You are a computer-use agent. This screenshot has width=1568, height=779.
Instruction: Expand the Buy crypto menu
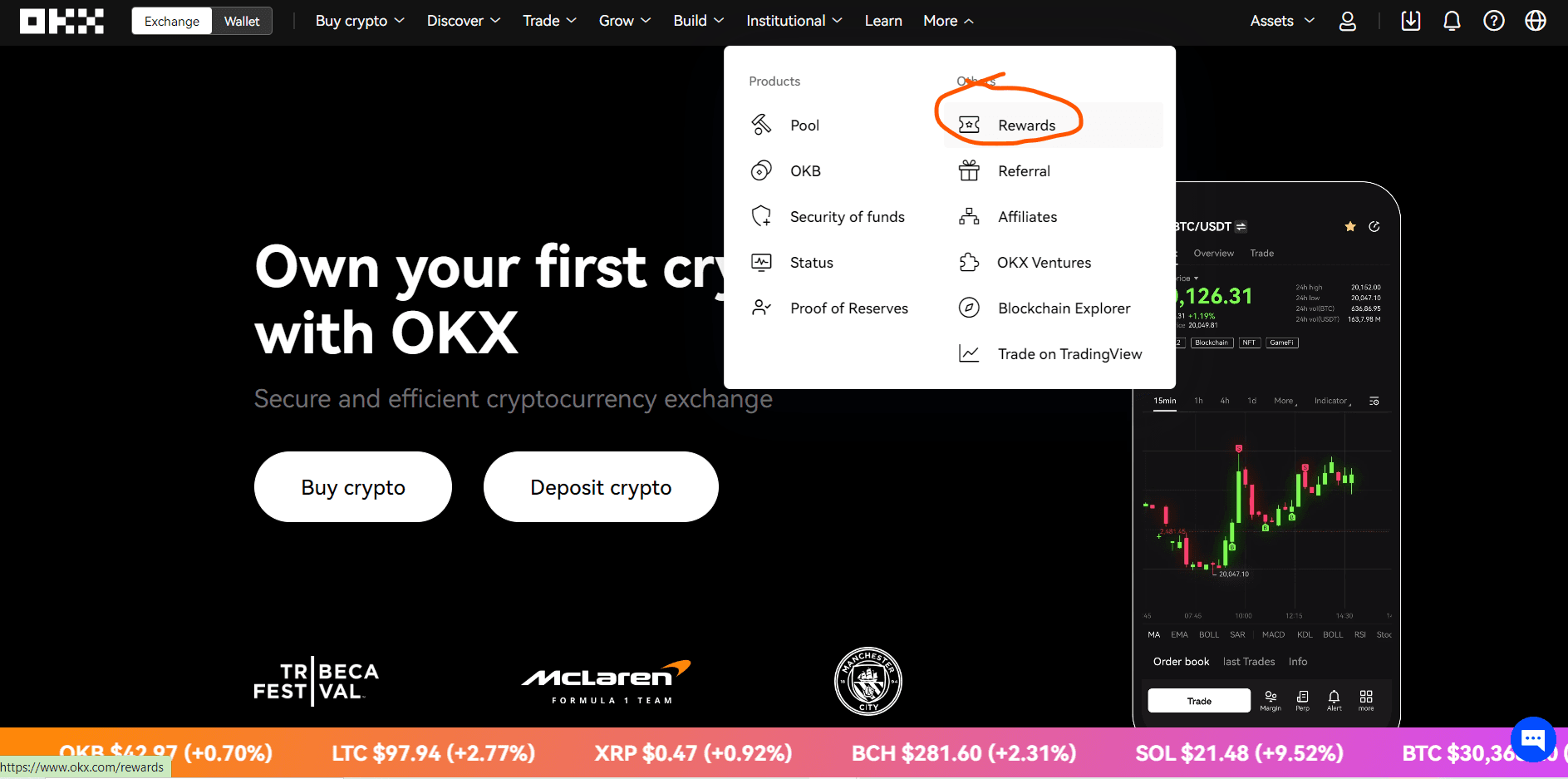pos(360,21)
